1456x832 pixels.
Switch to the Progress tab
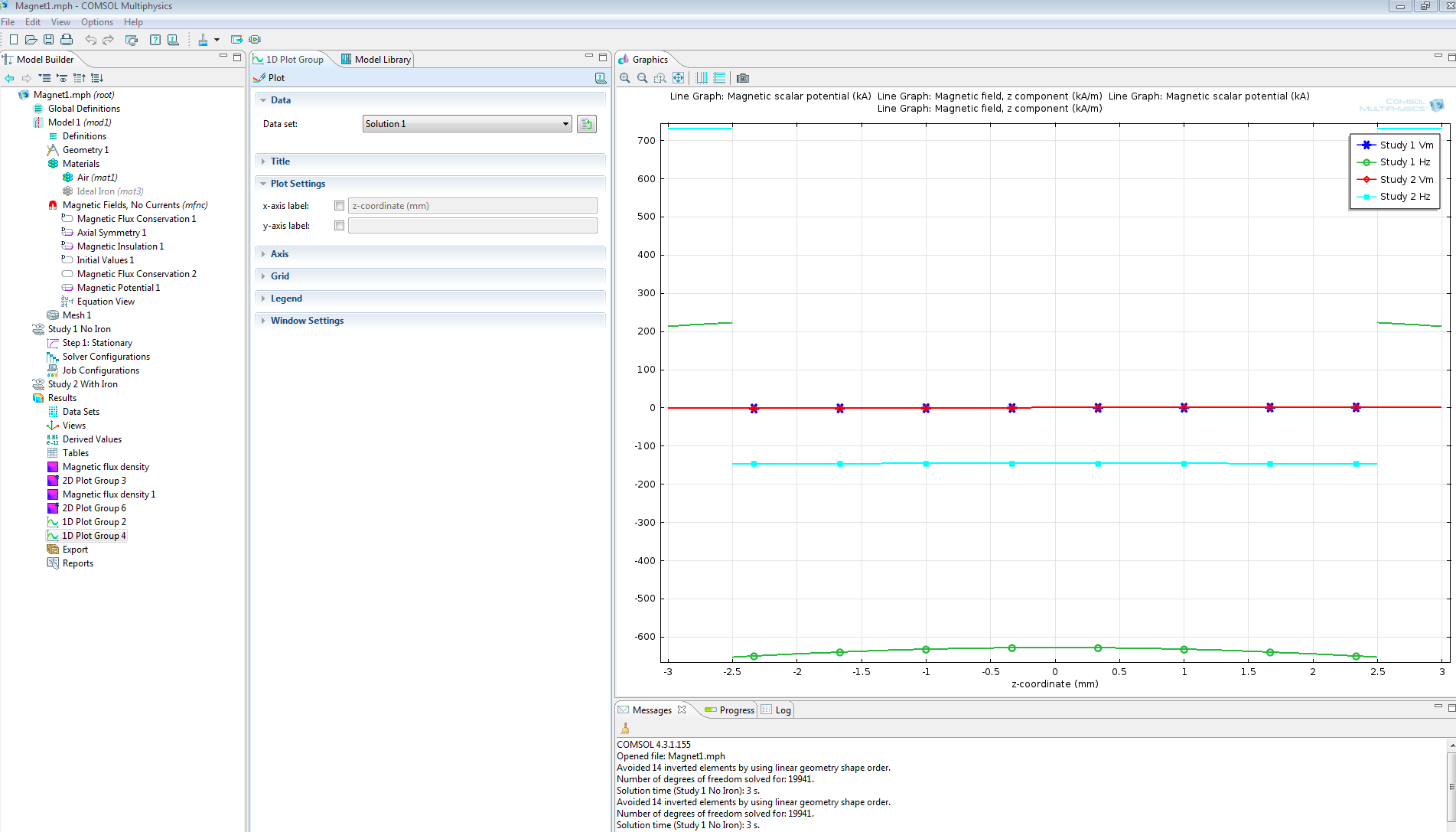[730, 710]
